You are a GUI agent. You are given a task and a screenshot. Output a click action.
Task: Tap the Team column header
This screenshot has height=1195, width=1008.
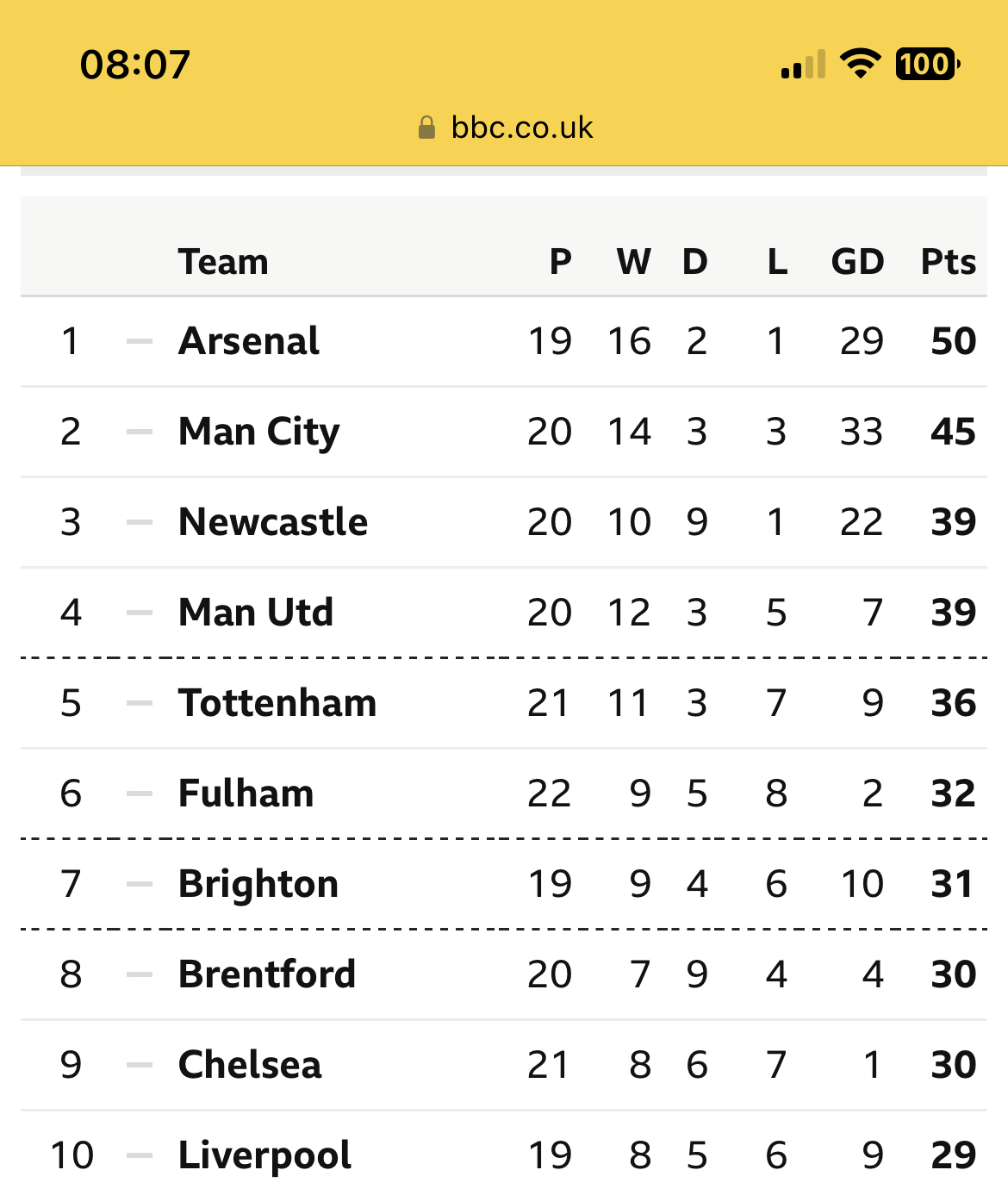pos(224,262)
